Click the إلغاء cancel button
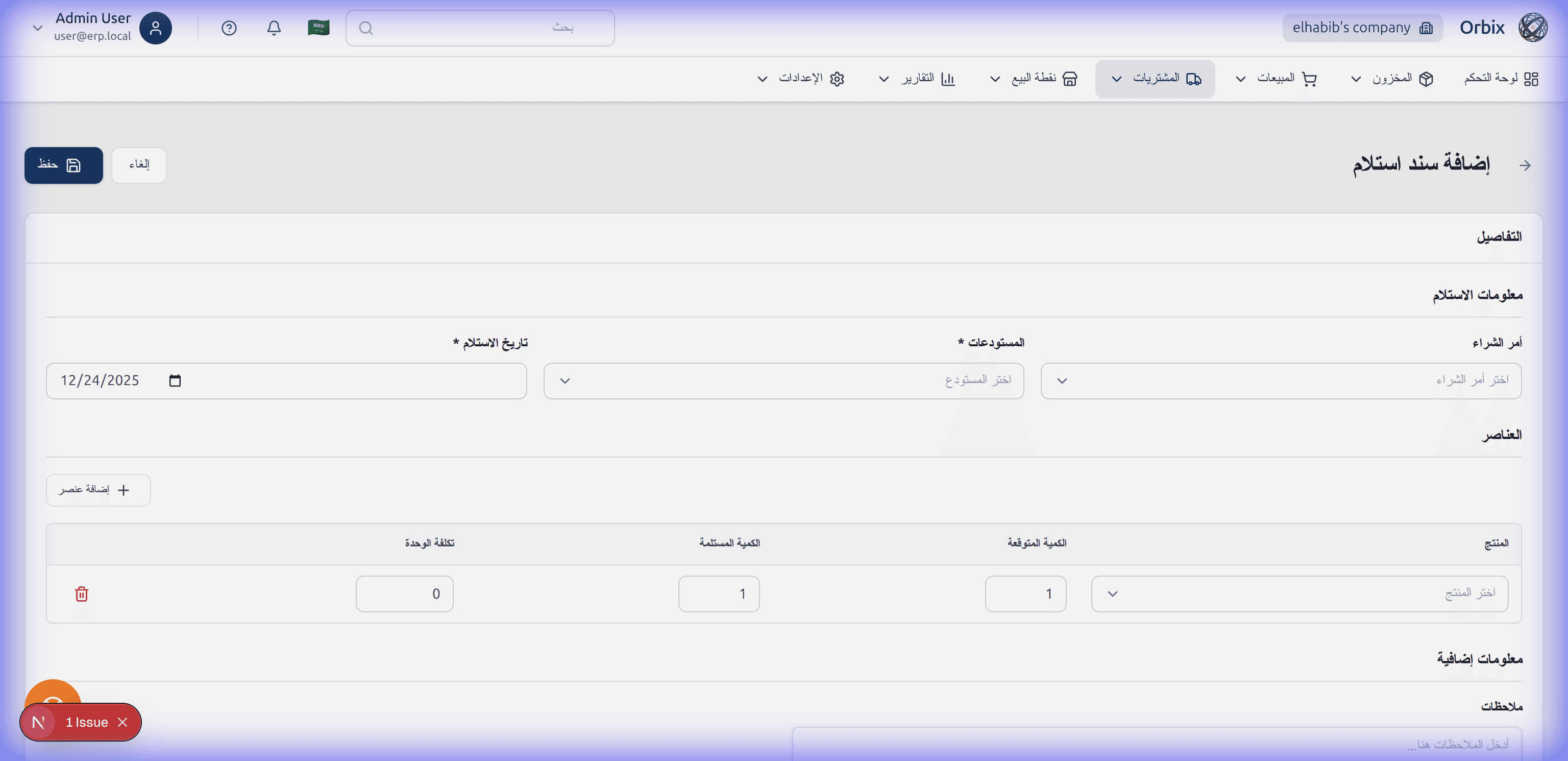Screen dimensions: 1568x761 click(139, 165)
